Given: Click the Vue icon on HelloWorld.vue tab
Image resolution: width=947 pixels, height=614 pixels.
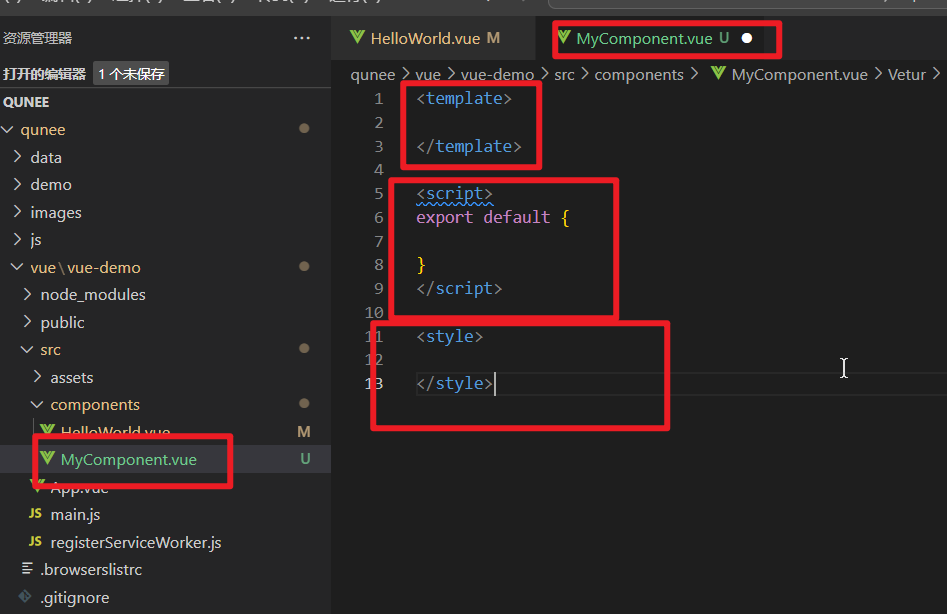Looking at the screenshot, I should point(357,37).
